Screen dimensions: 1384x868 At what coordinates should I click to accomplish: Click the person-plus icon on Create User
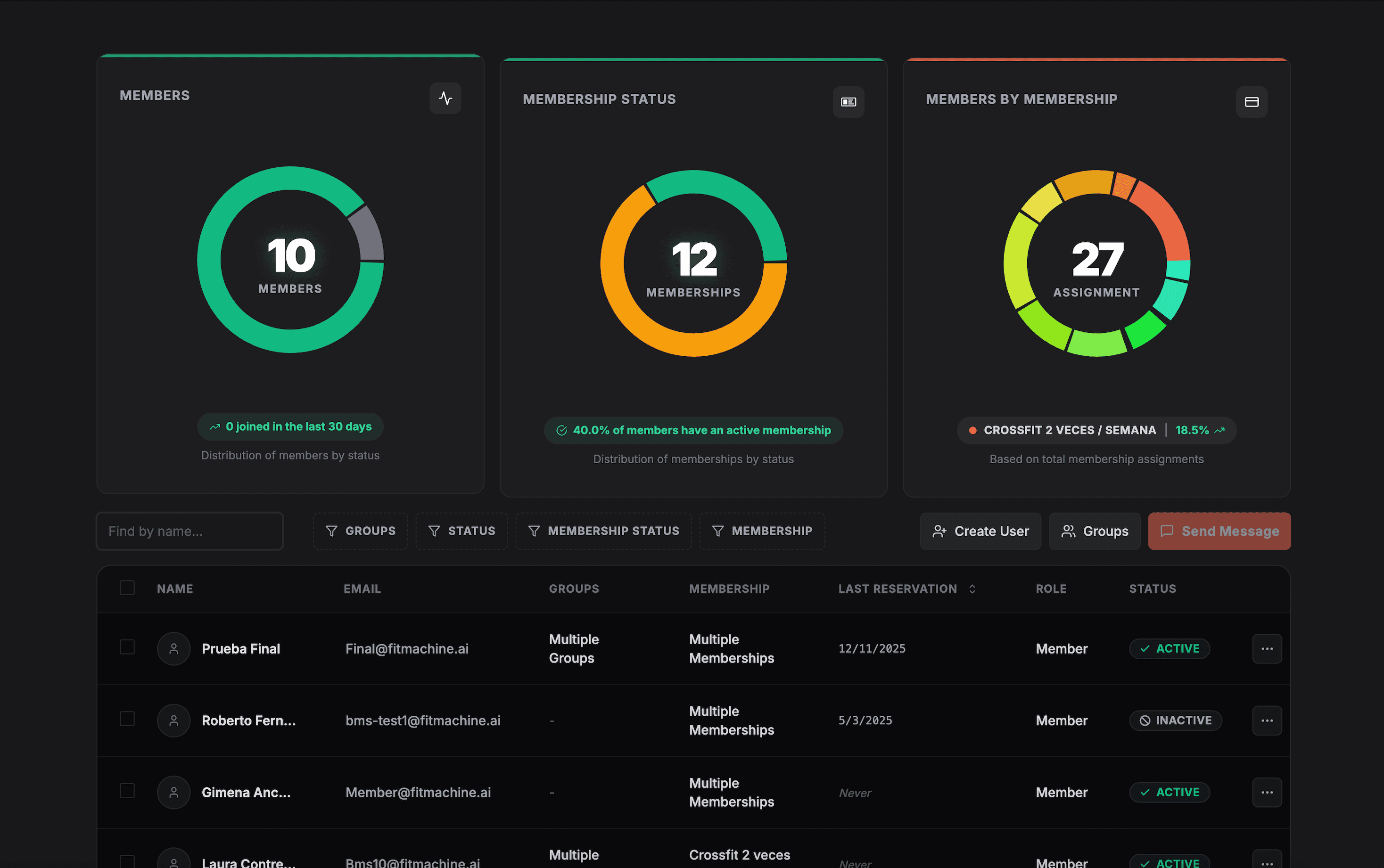(940, 531)
